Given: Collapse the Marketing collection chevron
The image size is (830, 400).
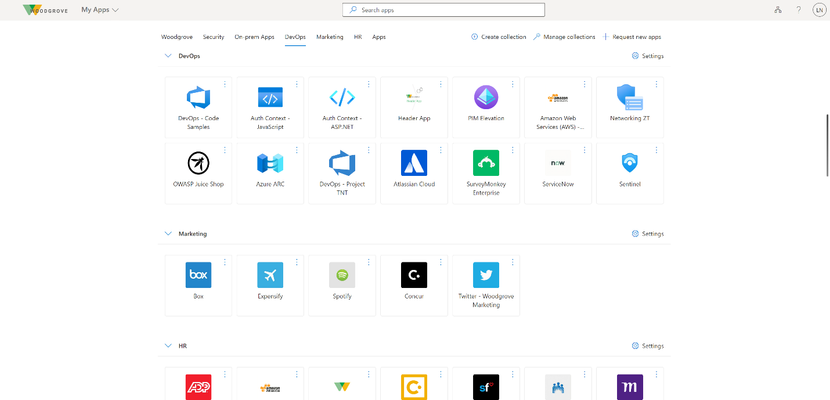Looking at the screenshot, I should click(x=168, y=233).
